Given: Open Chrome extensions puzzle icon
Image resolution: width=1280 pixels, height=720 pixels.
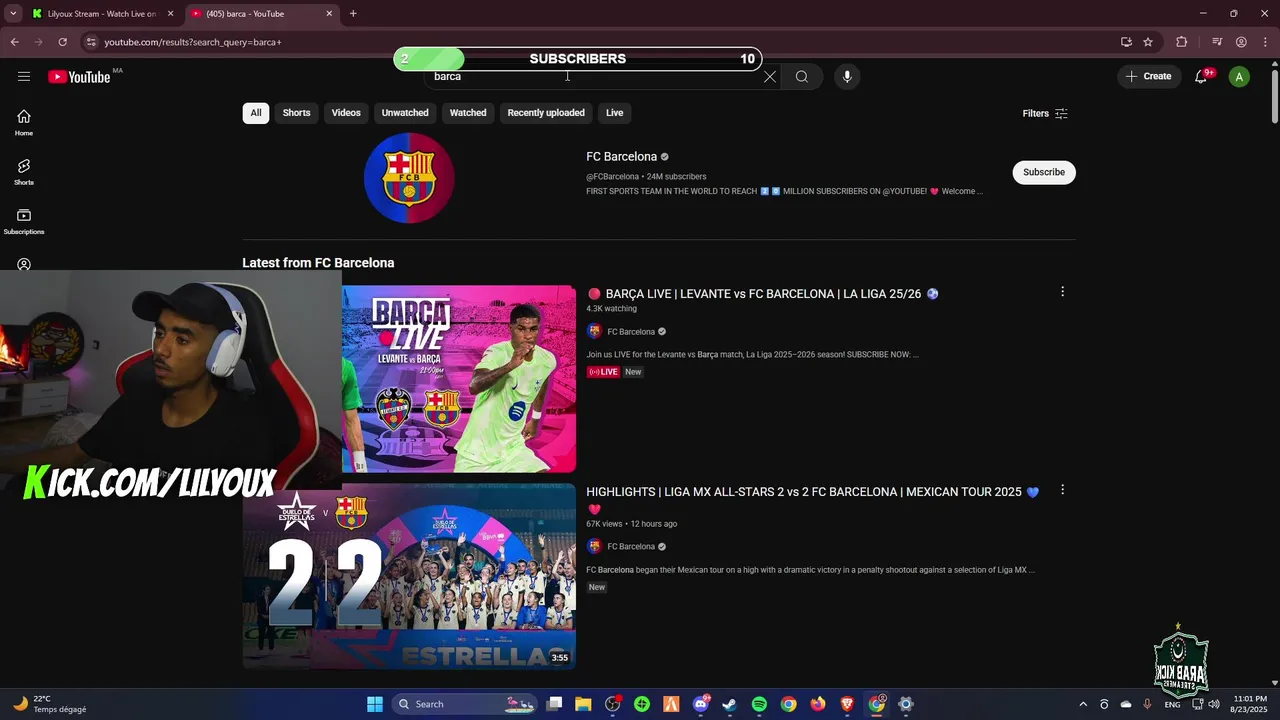Looking at the screenshot, I should (x=1181, y=42).
